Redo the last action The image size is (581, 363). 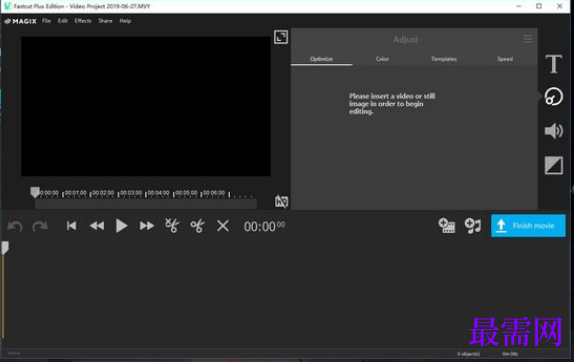[40, 226]
